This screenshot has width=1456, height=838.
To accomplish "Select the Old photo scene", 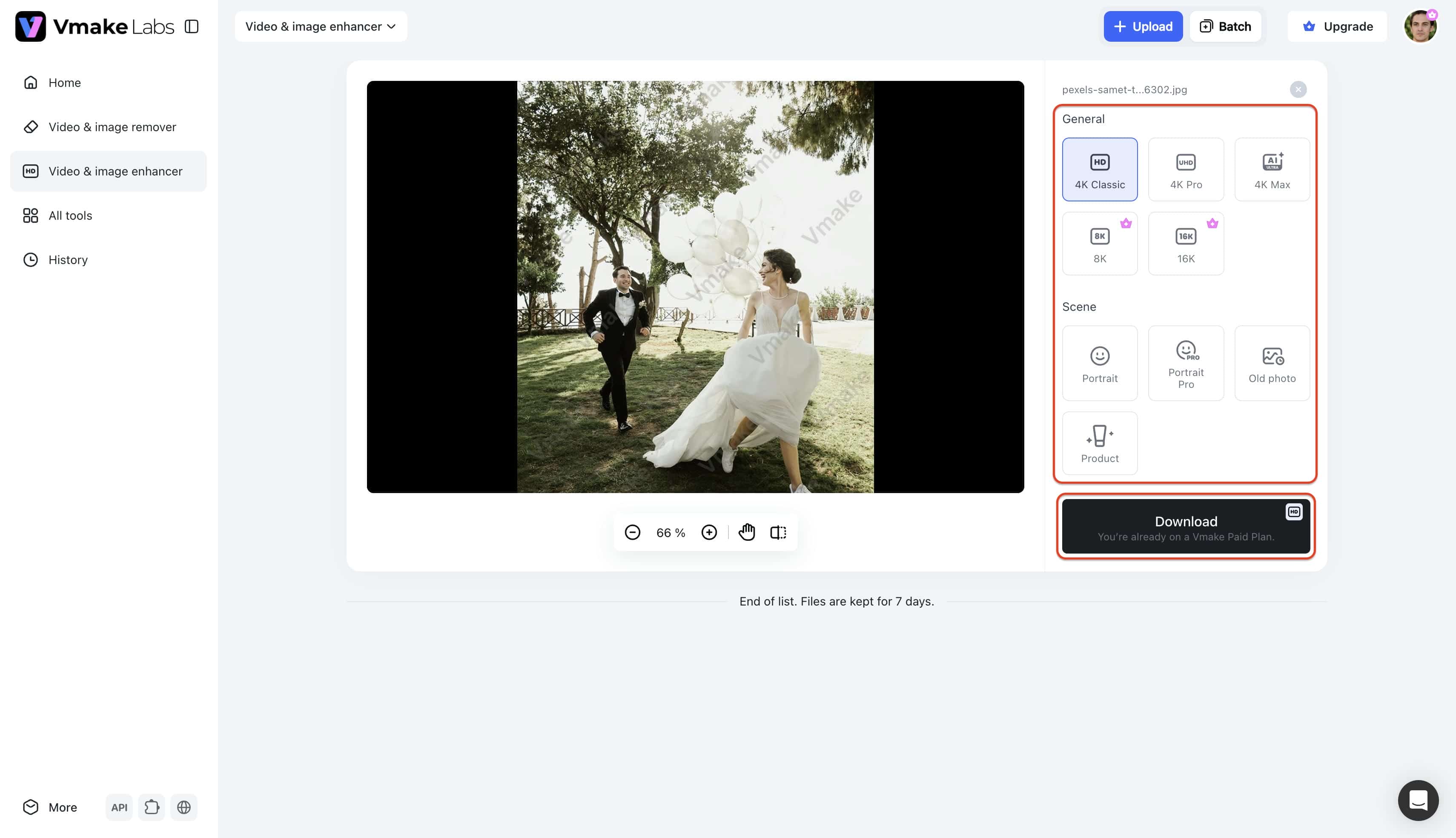I will coord(1272,363).
